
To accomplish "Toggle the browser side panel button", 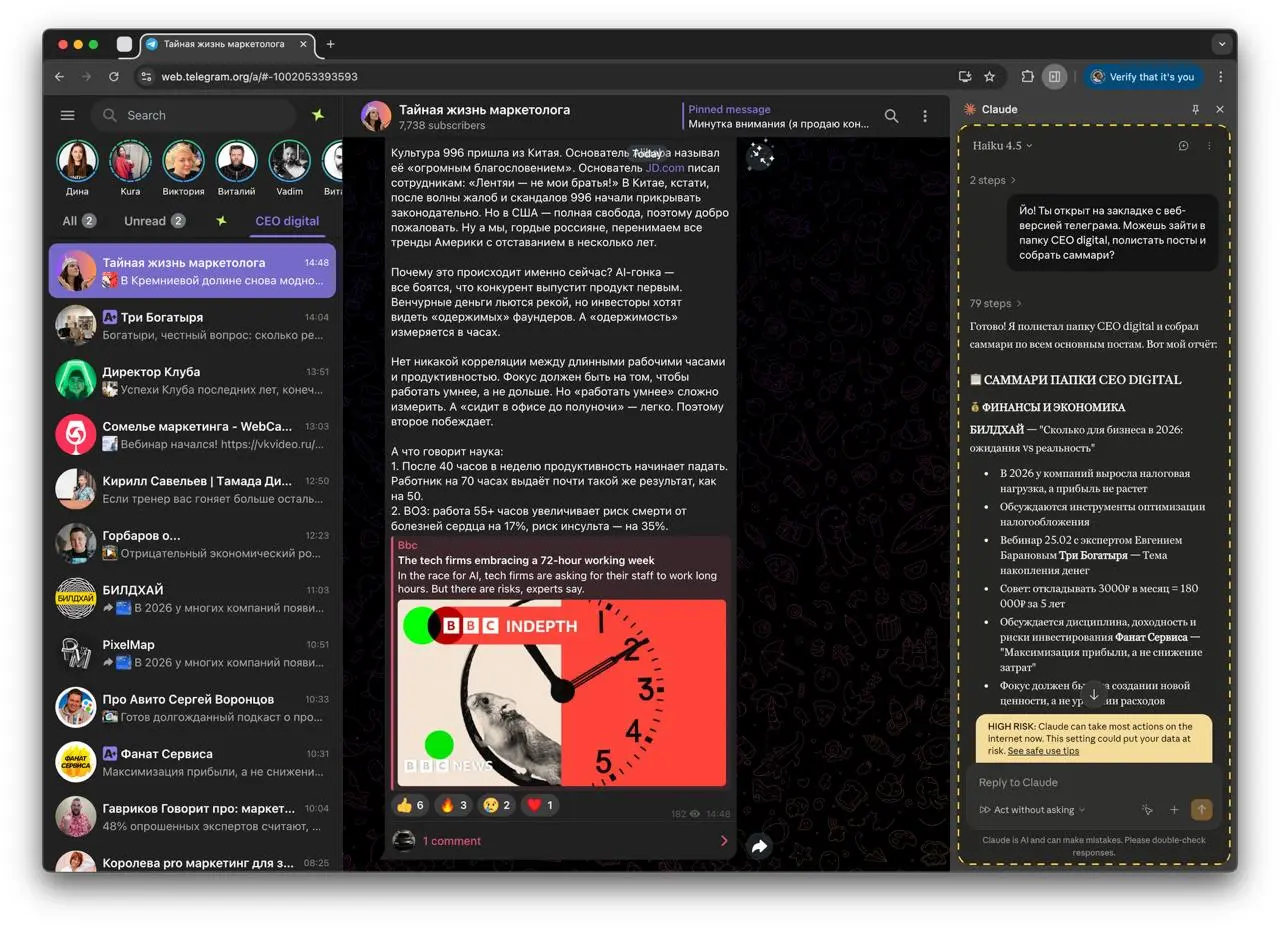I will click(1053, 76).
